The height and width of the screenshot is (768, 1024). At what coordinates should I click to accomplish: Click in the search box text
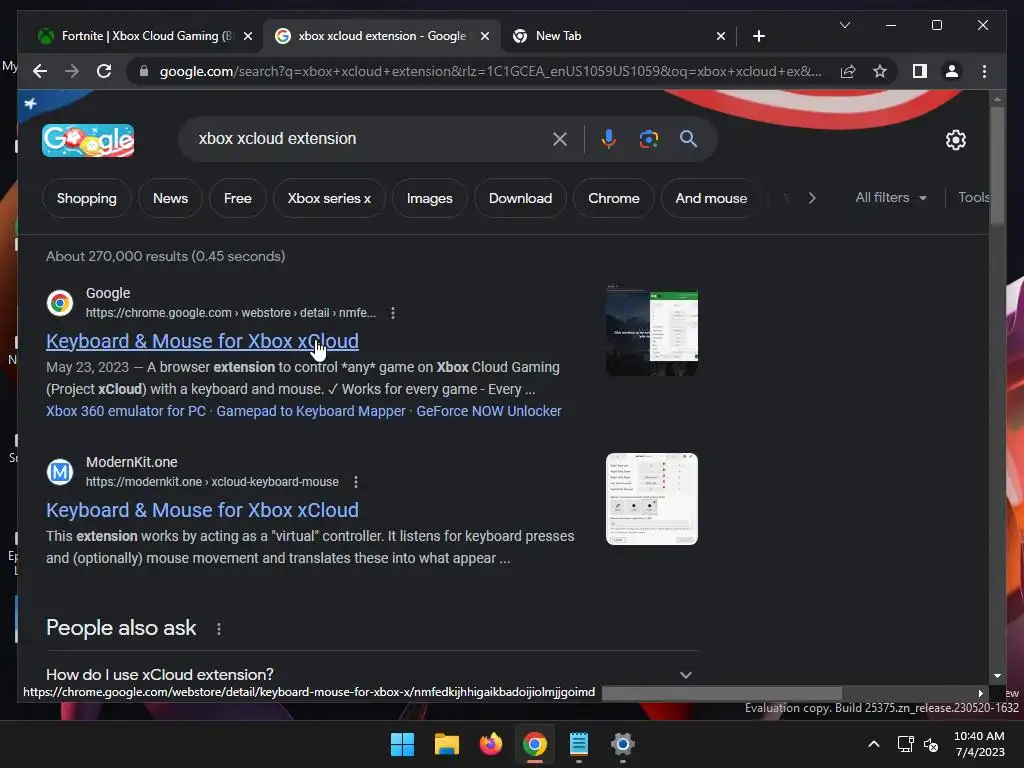pyautogui.click(x=278, y=138)
